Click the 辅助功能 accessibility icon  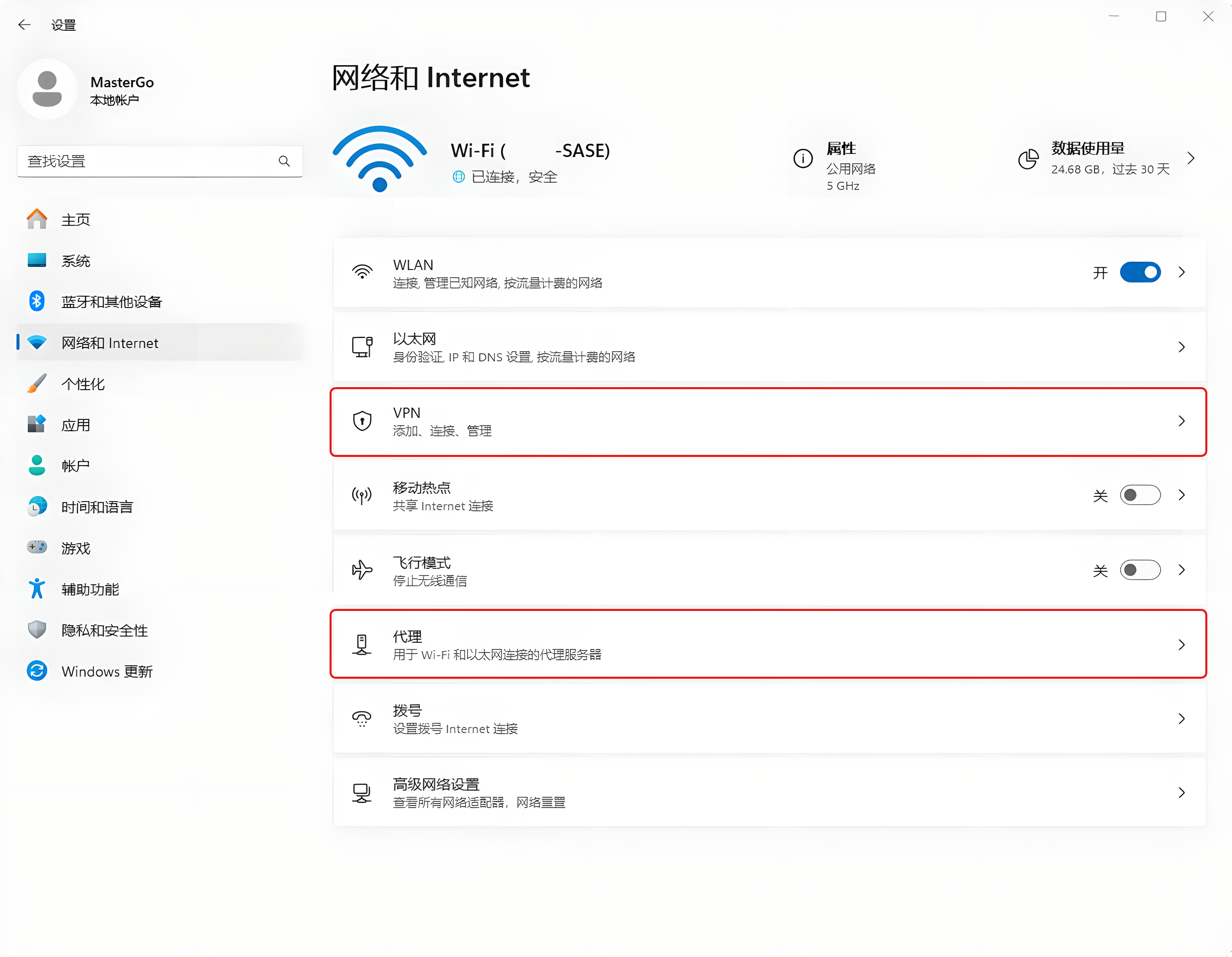click(37, 588)
